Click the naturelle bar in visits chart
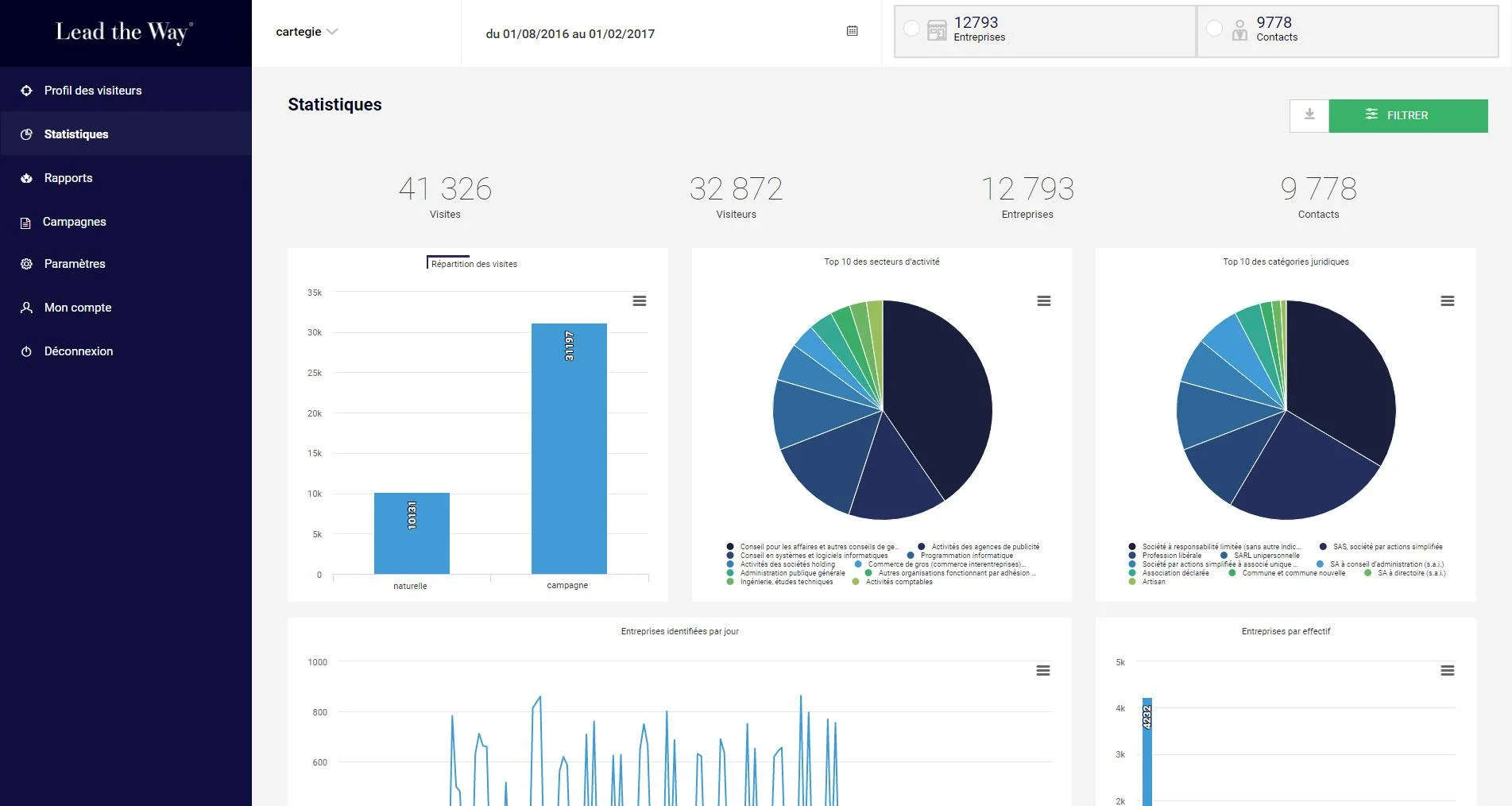The width and height of the screenshot is (1512, 806). 412,533
